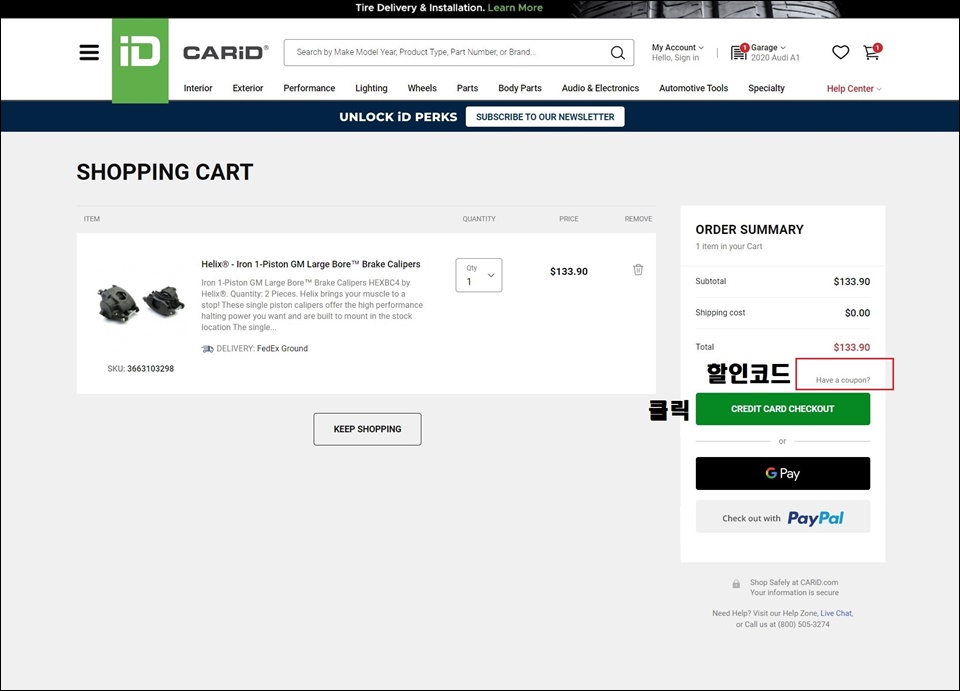Image resolution: width=960 pixels, height=691 pixels.
Task: Expand the Garage dropdown
Action: [768, 47]
